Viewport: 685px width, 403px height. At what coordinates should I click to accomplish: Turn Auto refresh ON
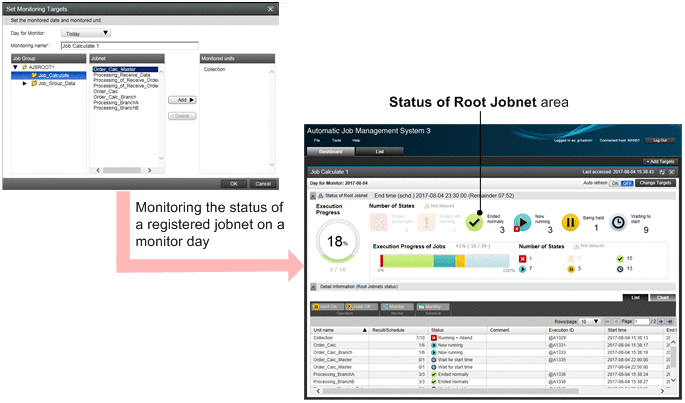coord(615,184)
